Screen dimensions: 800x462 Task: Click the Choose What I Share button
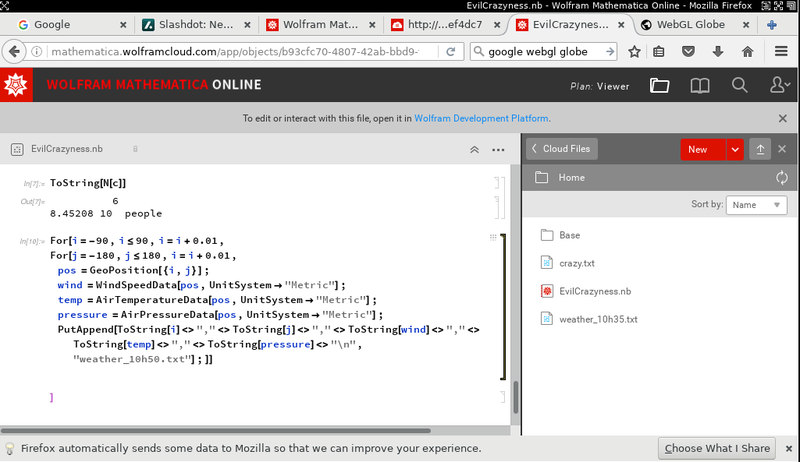[717, 448]
